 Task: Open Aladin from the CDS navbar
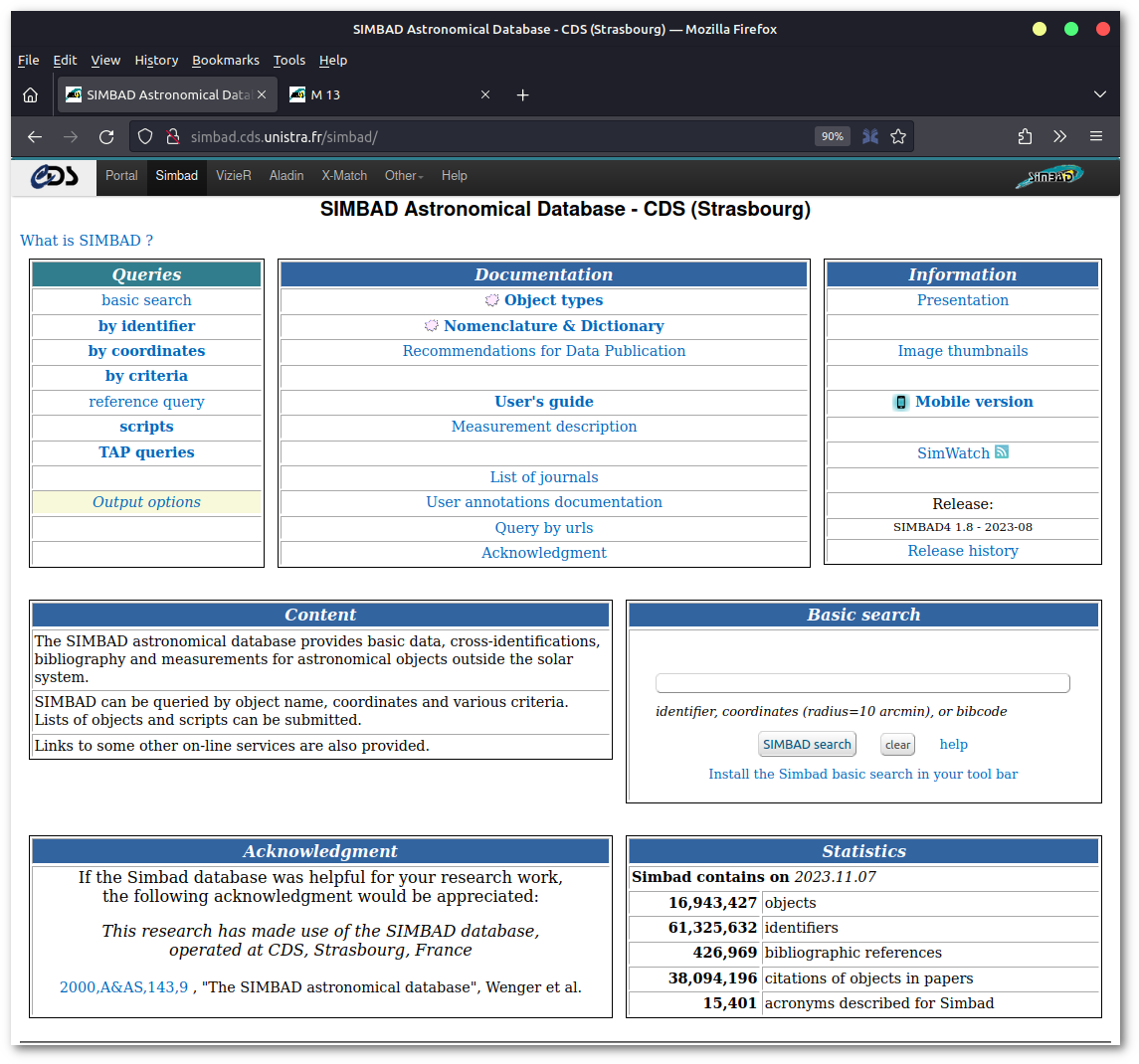pos(286,176)
